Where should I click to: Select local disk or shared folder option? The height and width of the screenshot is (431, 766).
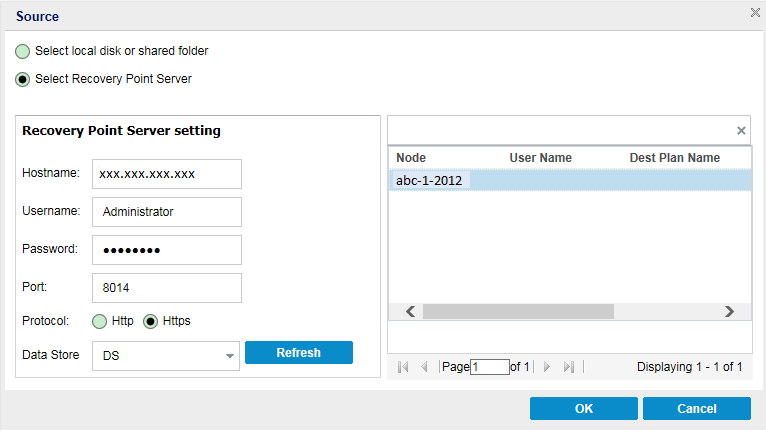click(22, 51)
